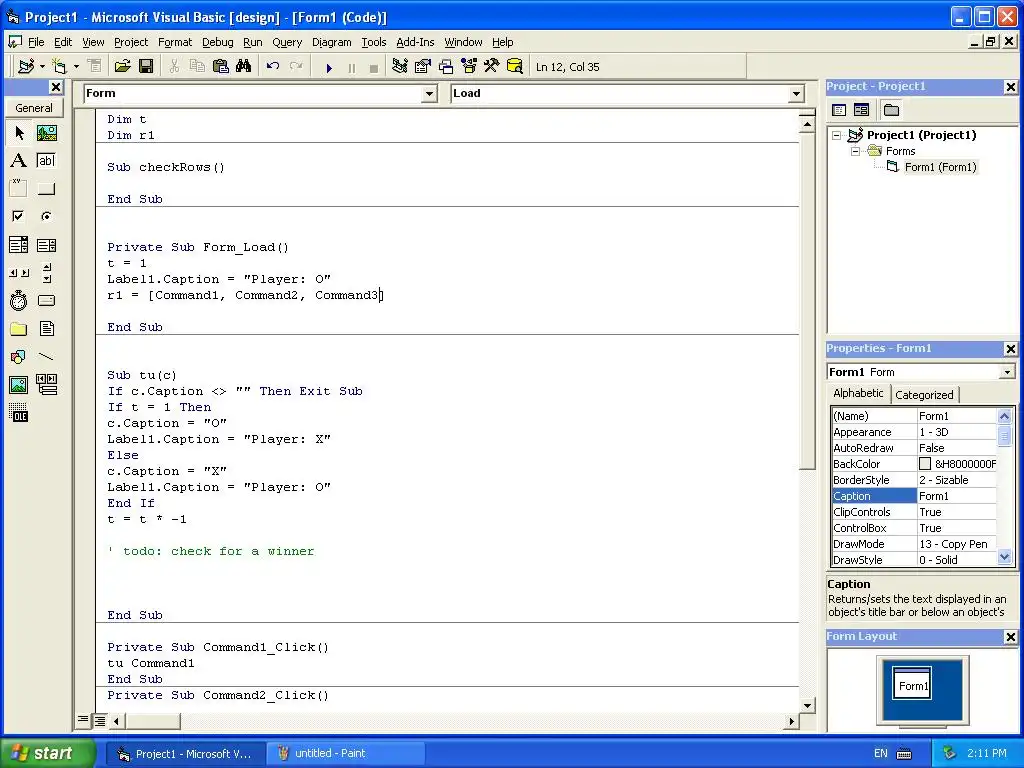Toggle Folders in the Project Explorer
Image resolution: width=1024 pixels, height=768 pixels.
point(891,110)
